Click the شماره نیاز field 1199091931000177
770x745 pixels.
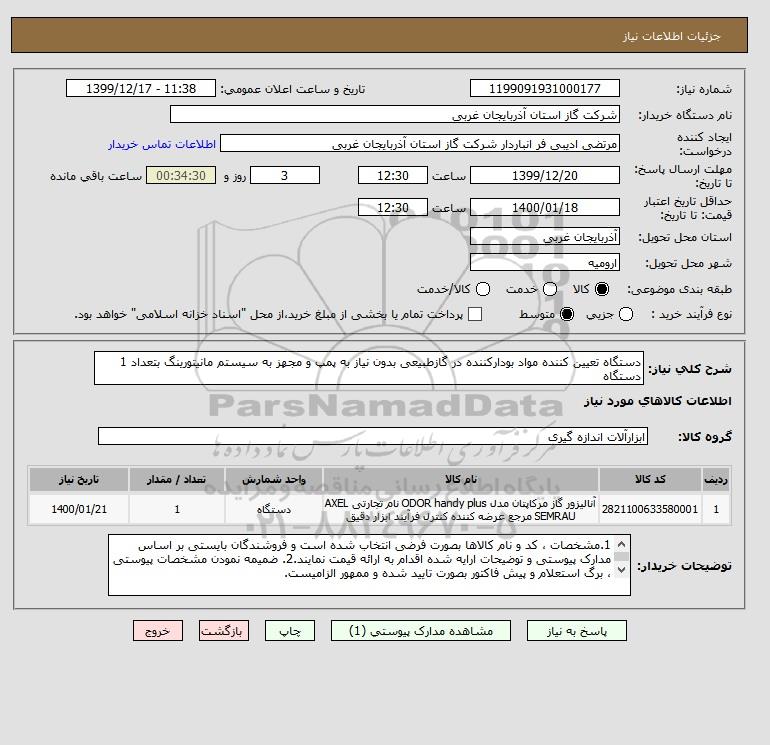click(x=545, y=88)
